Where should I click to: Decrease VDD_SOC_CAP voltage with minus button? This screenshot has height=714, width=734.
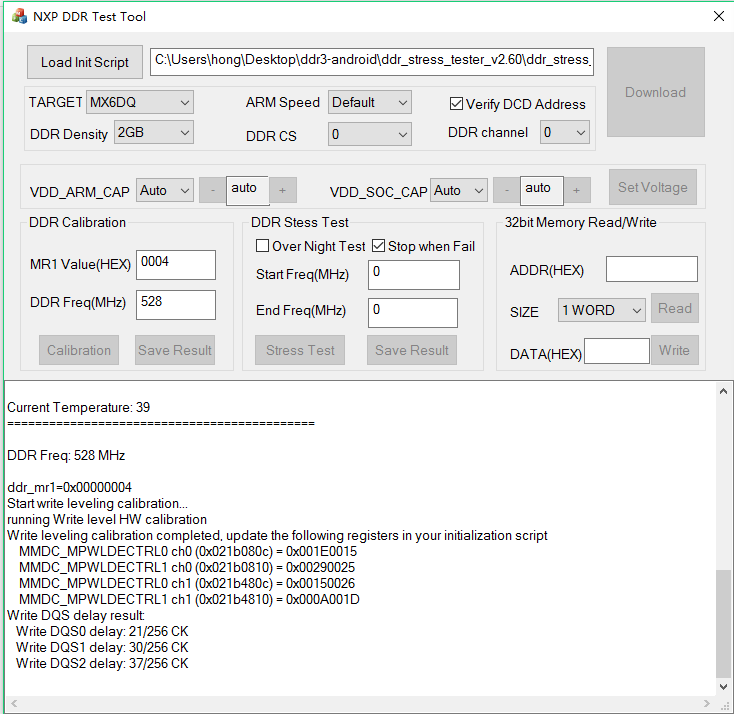(506, 190)
